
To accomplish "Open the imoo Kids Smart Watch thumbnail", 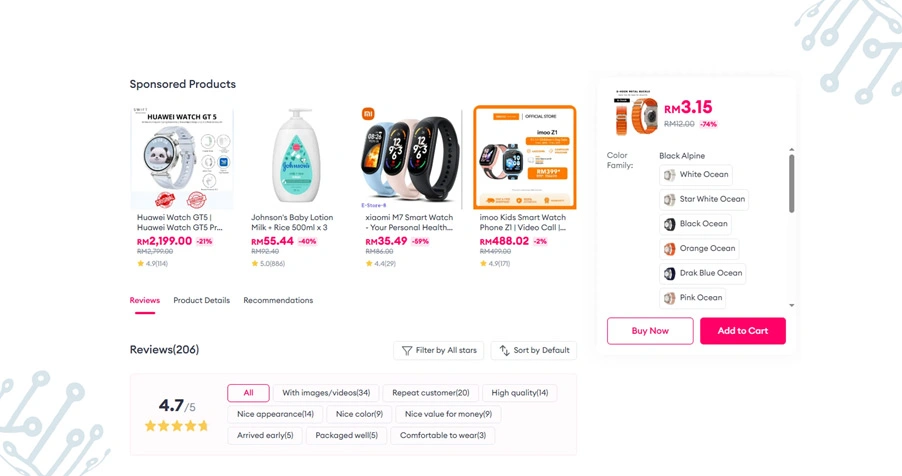I will pos(525,157).
